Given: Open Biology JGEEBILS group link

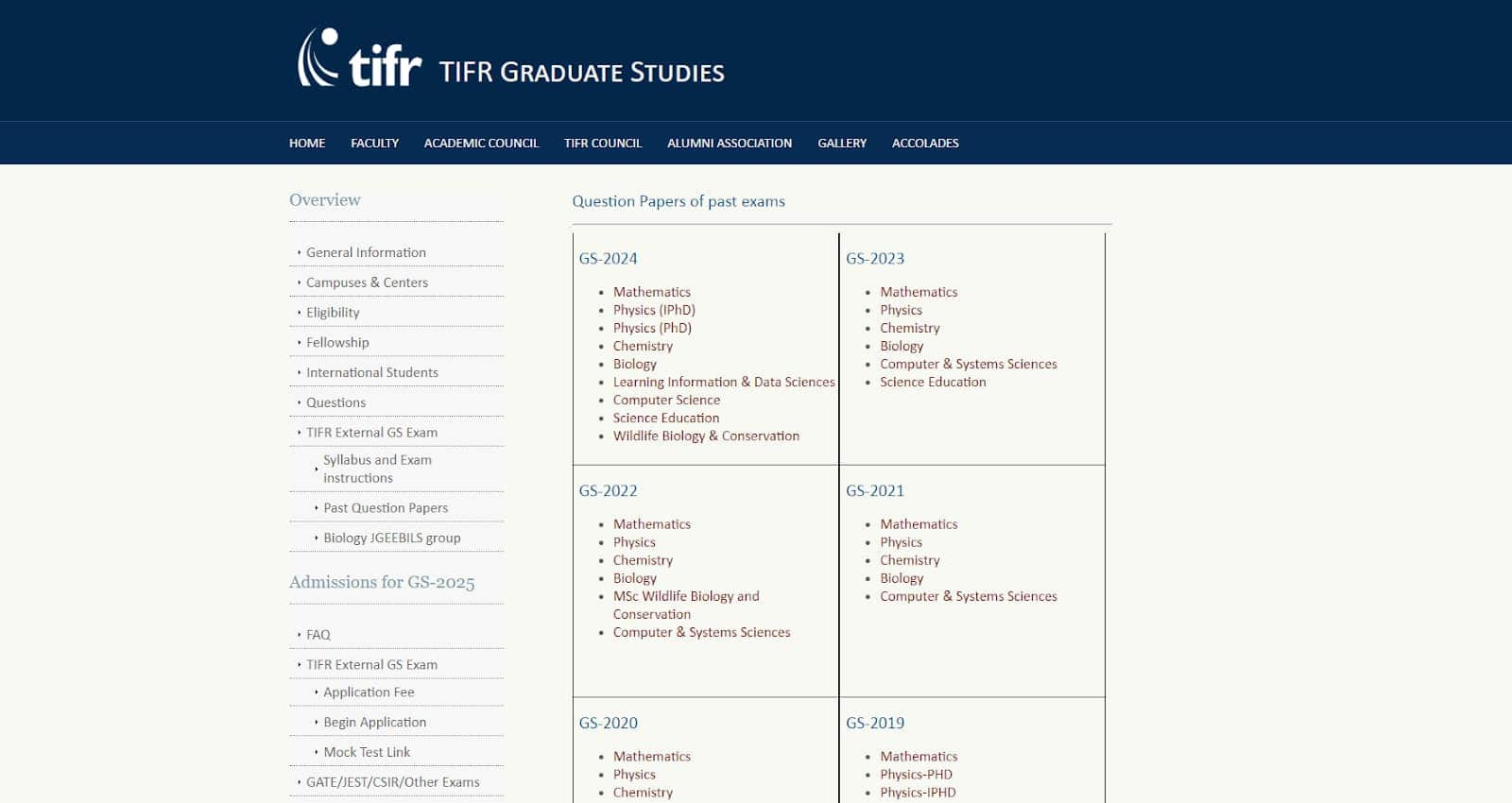Looking at the screenshot, I should 392,538.
